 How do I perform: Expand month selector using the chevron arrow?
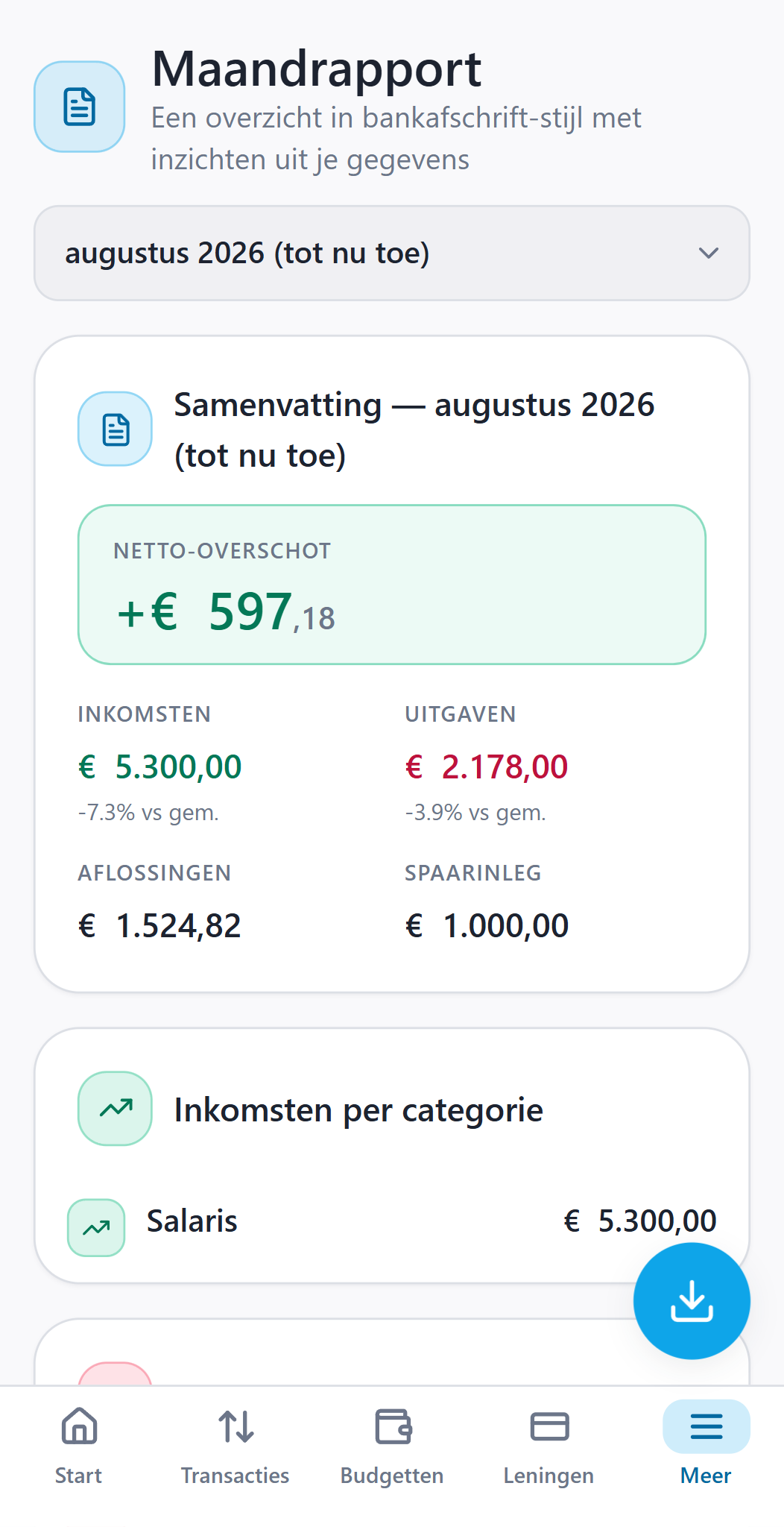coord(709,254)
